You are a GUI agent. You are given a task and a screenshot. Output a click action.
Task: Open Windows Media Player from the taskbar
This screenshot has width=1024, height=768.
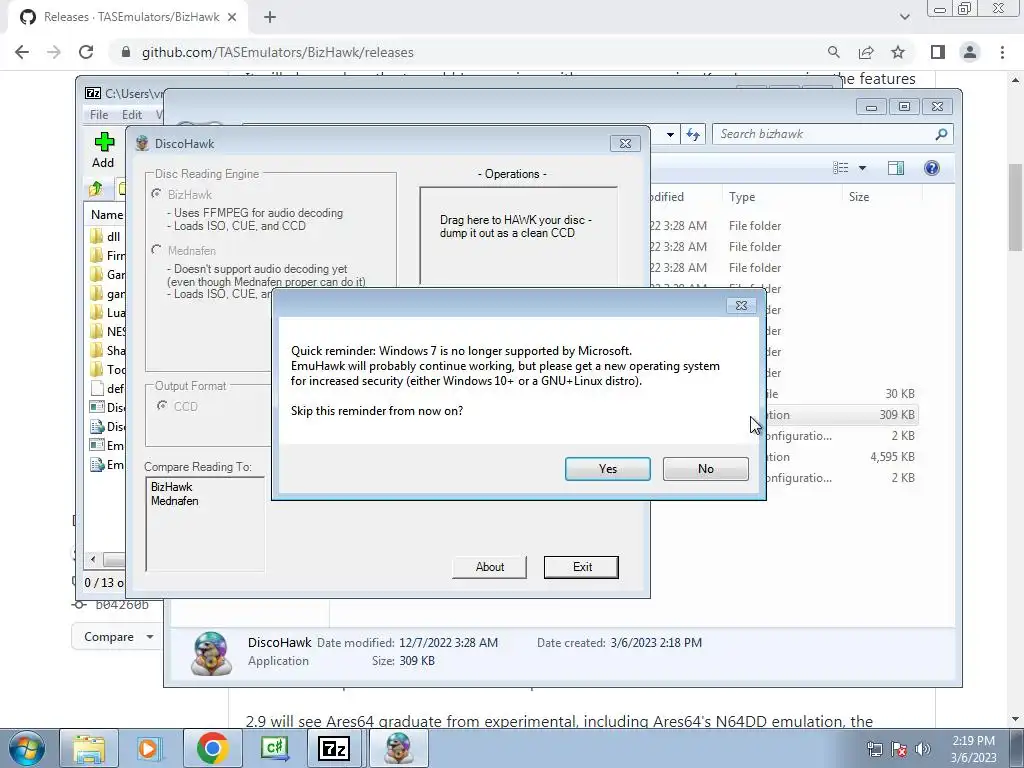(148, 749)
